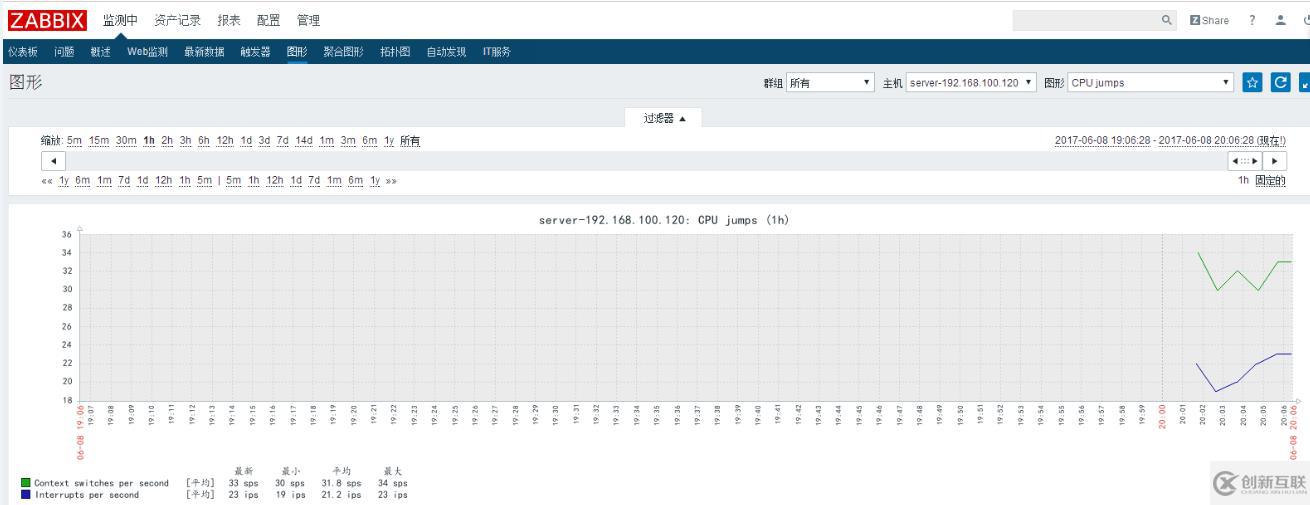Switch to the 最新数据 latest data tab
The image size is (1310, 505).
point(204,52)
